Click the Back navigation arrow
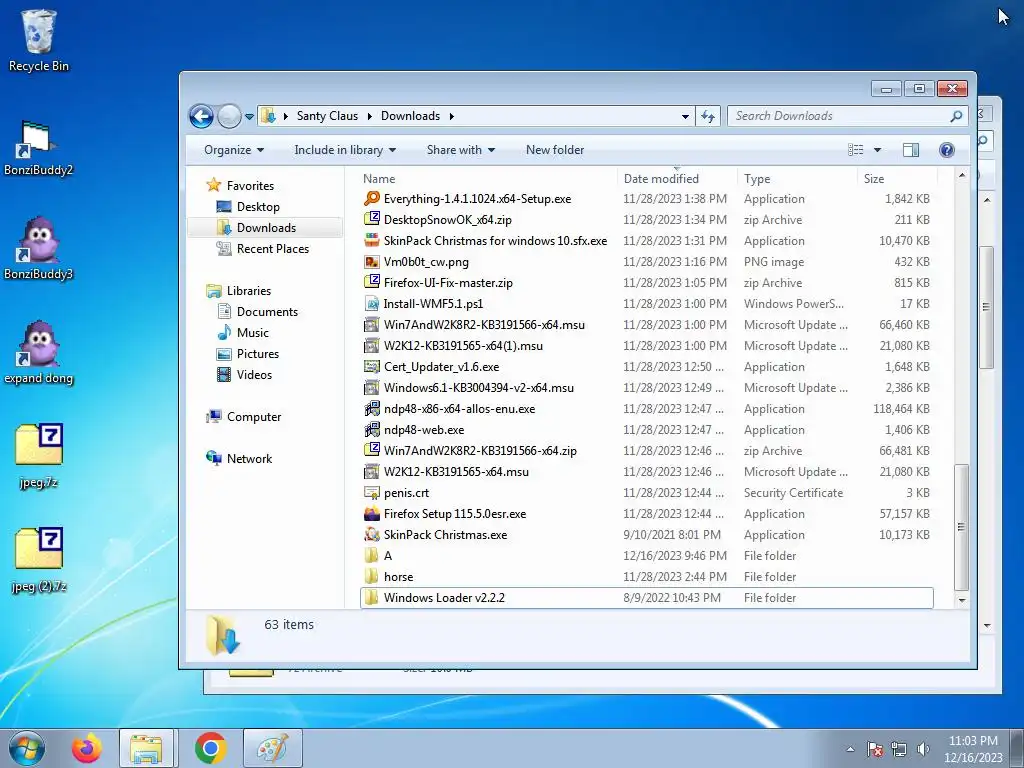This screenshot has width=1024, height=768. click(x=201, y=116)
